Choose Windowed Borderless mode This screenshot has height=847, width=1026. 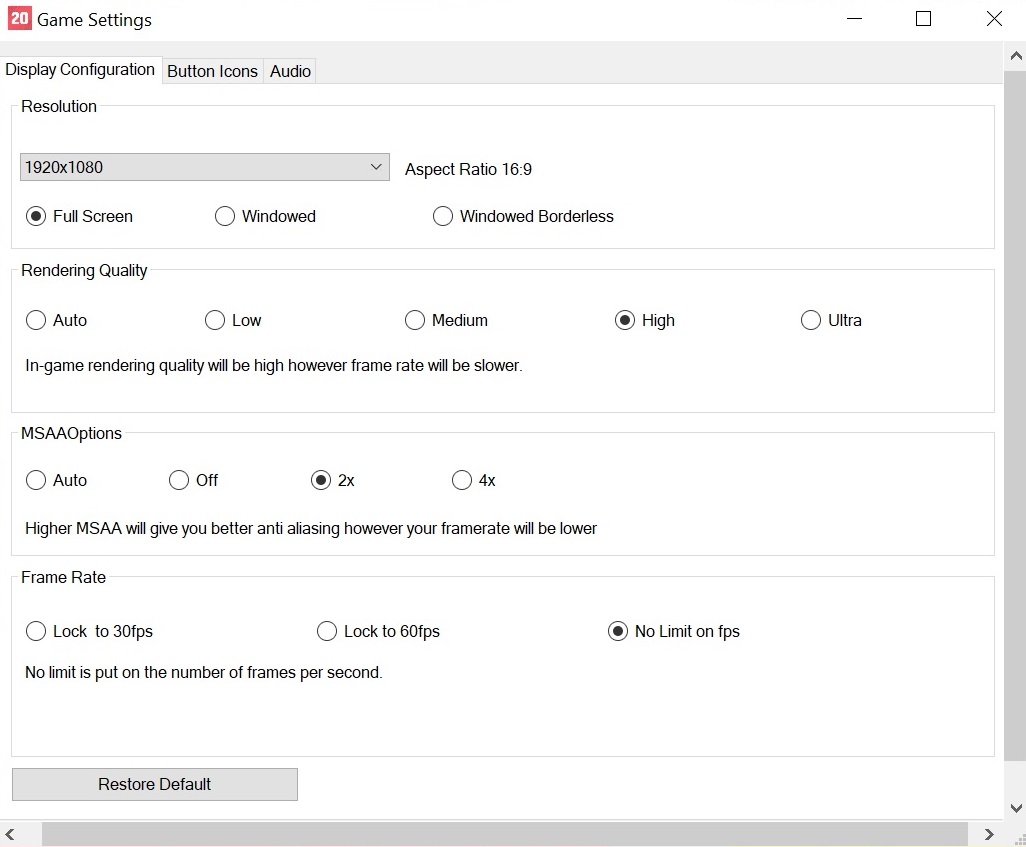(x=443, y=216)
